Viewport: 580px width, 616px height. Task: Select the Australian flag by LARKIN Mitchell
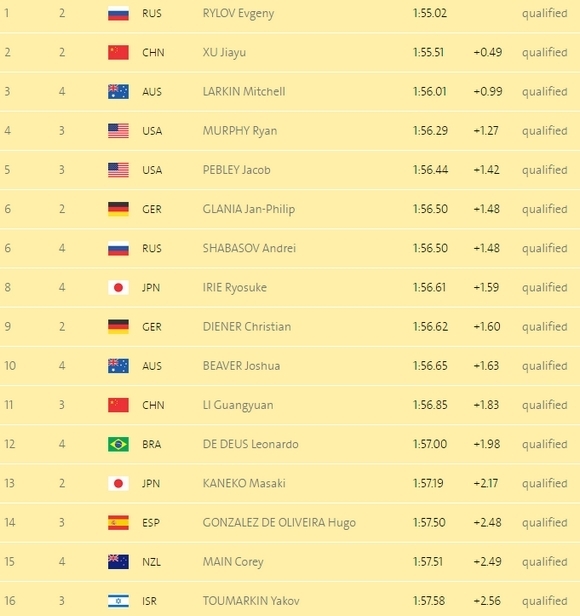118,92
